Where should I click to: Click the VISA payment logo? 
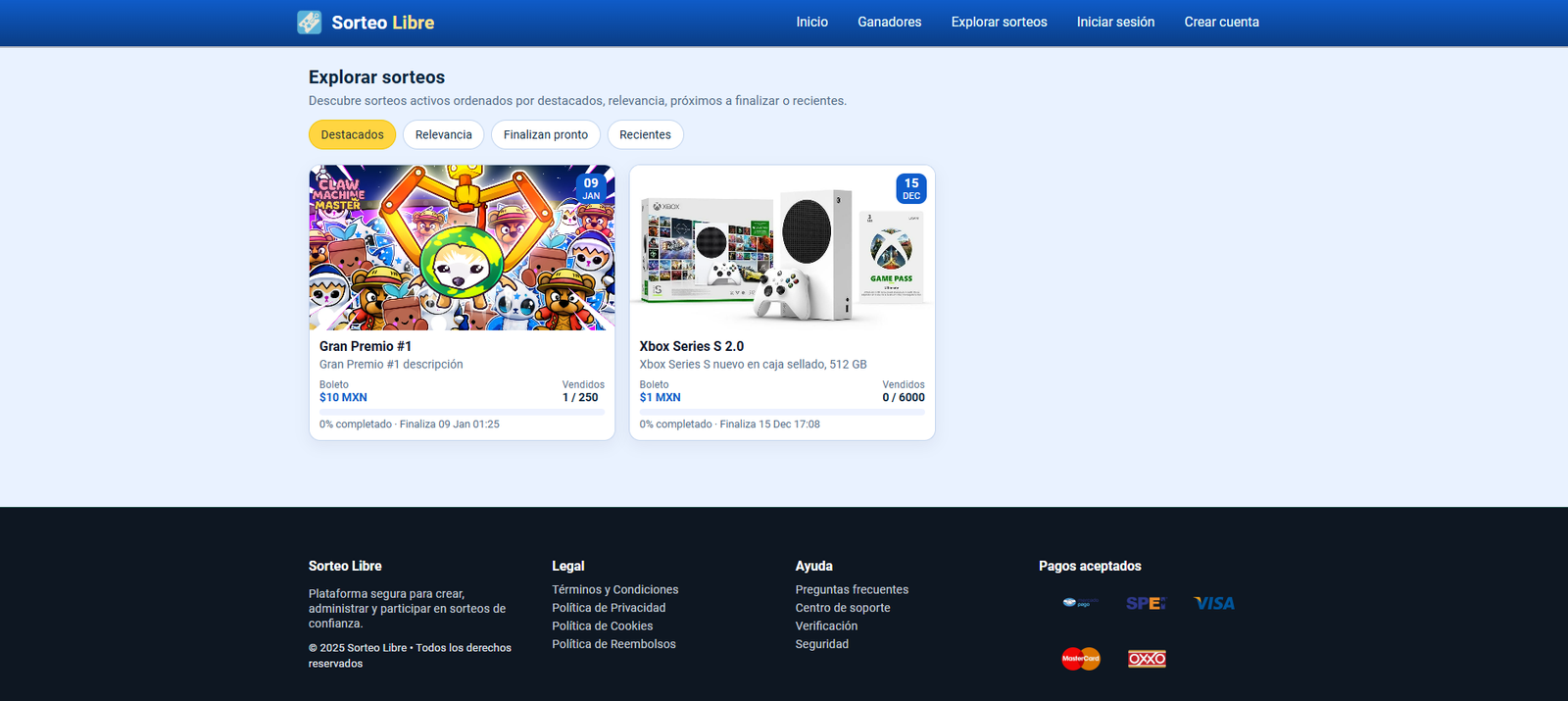coord(1213,603)
